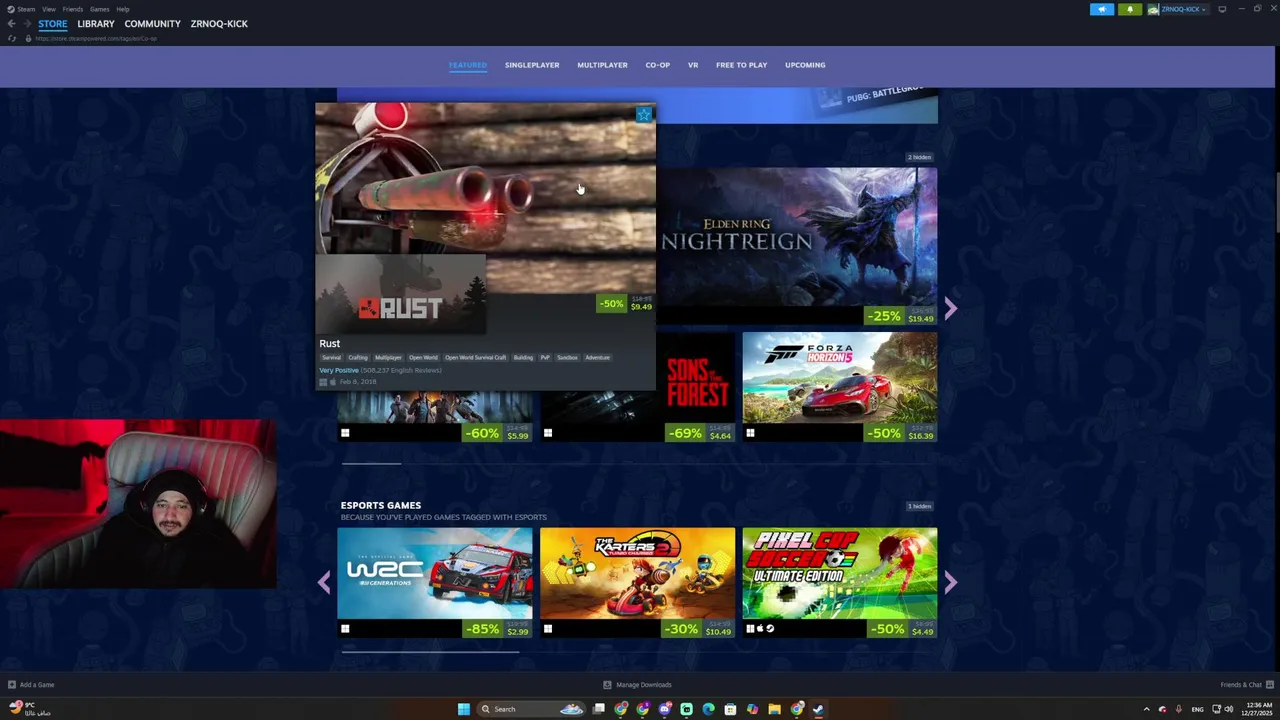The height and width of the screenshot is (720, 1280).
Task: Open the Friends menu
Action: 73,9
